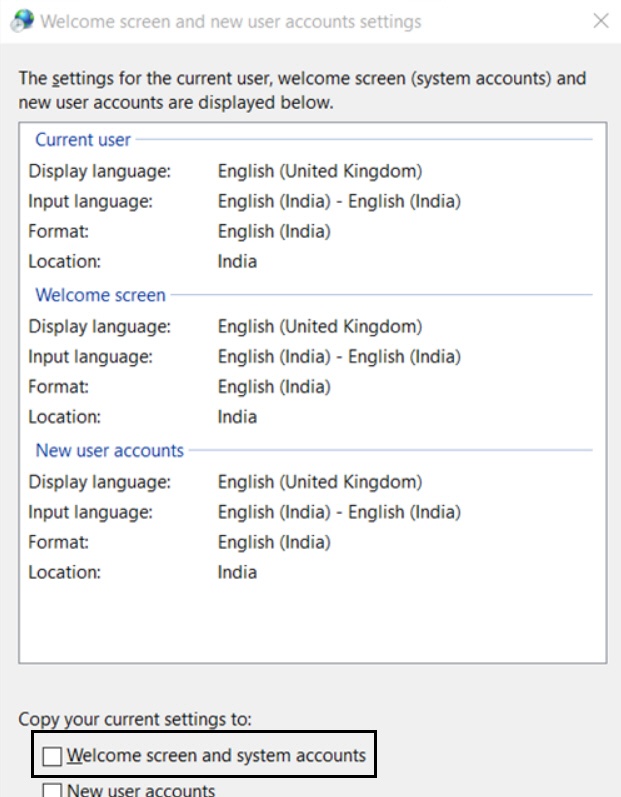Click Current user's Input language value
Screen dimensions: 621x797
[x=339, y=201]
